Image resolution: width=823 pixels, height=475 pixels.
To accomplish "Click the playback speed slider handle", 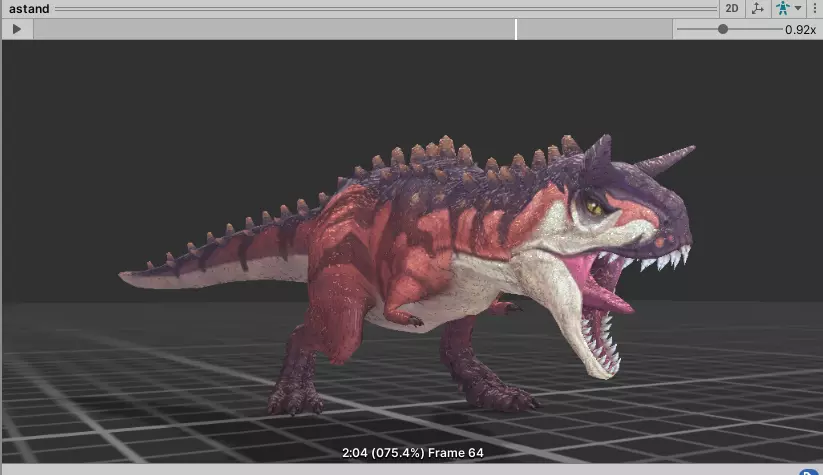I will pos(723,29).
